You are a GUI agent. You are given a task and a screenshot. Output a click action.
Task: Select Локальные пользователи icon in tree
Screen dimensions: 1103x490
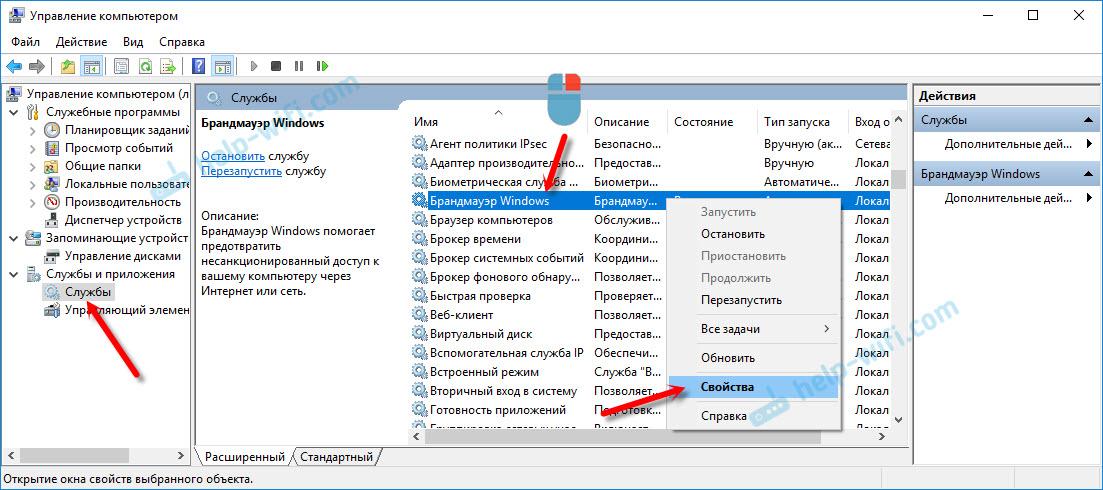52,184
